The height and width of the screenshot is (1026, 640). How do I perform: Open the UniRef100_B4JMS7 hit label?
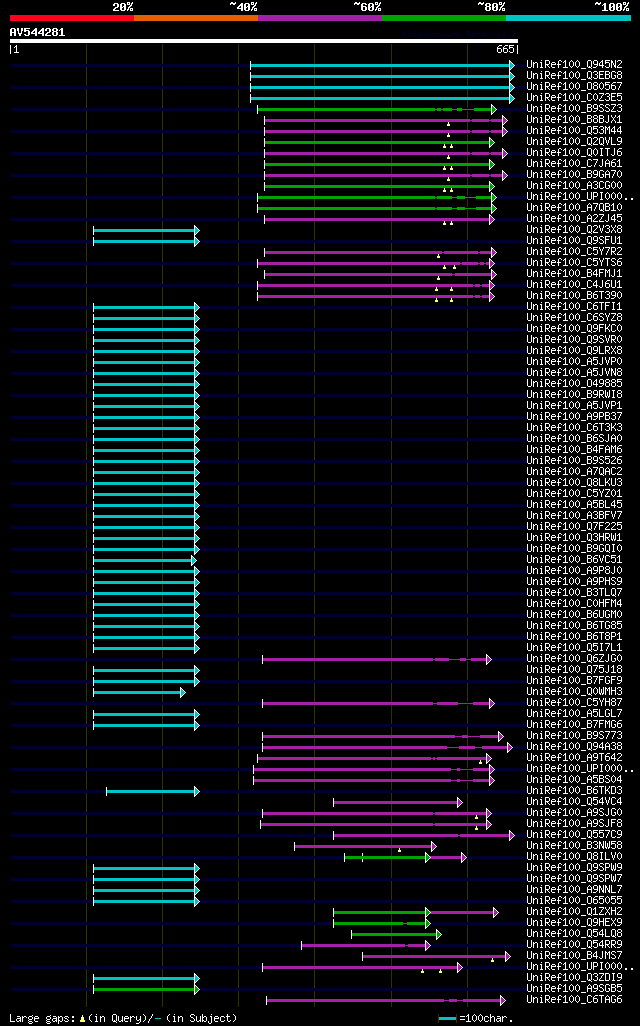coord(575,955)
